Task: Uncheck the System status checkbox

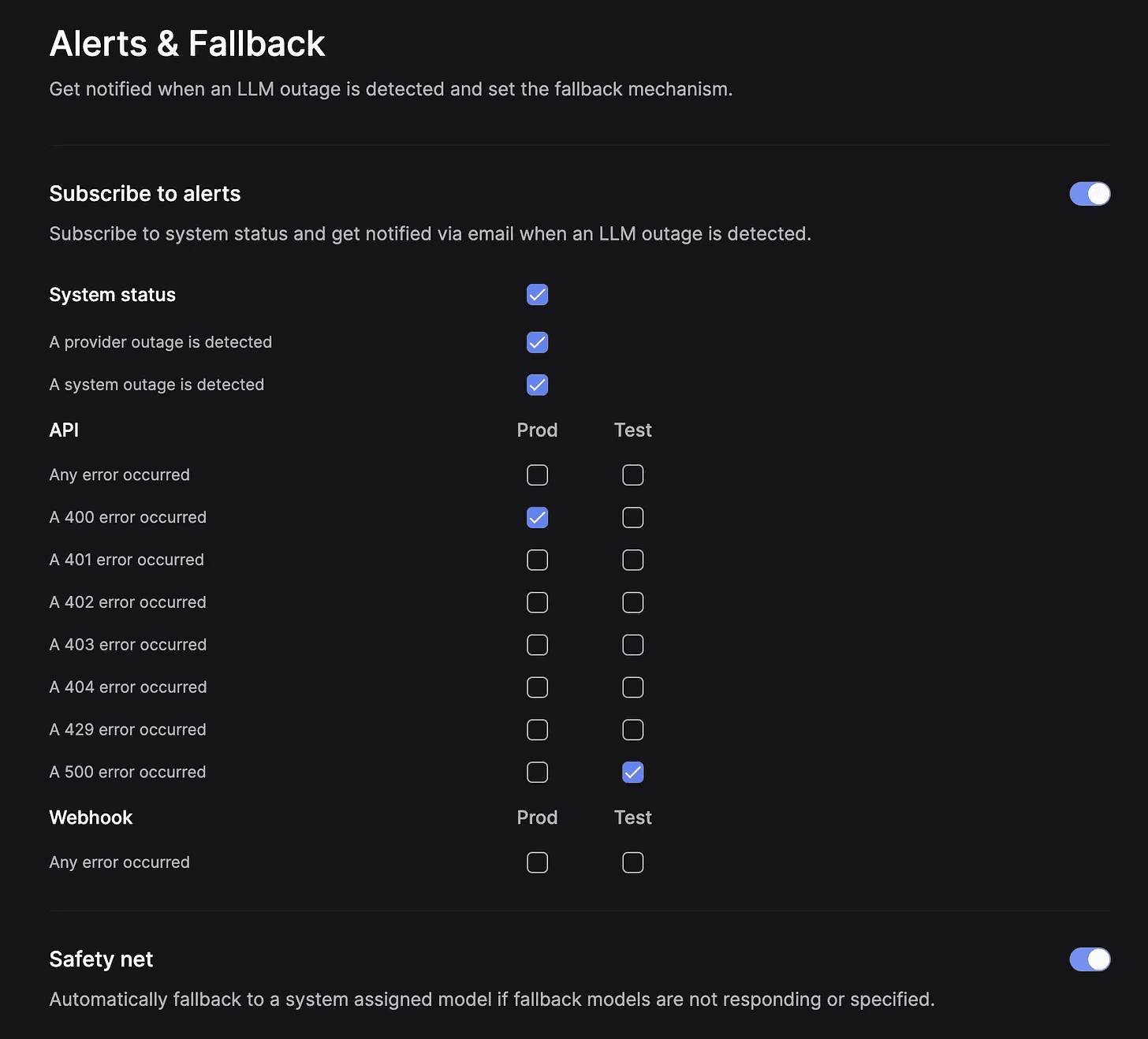Action: pyautogui.click(x=537, y=295)
